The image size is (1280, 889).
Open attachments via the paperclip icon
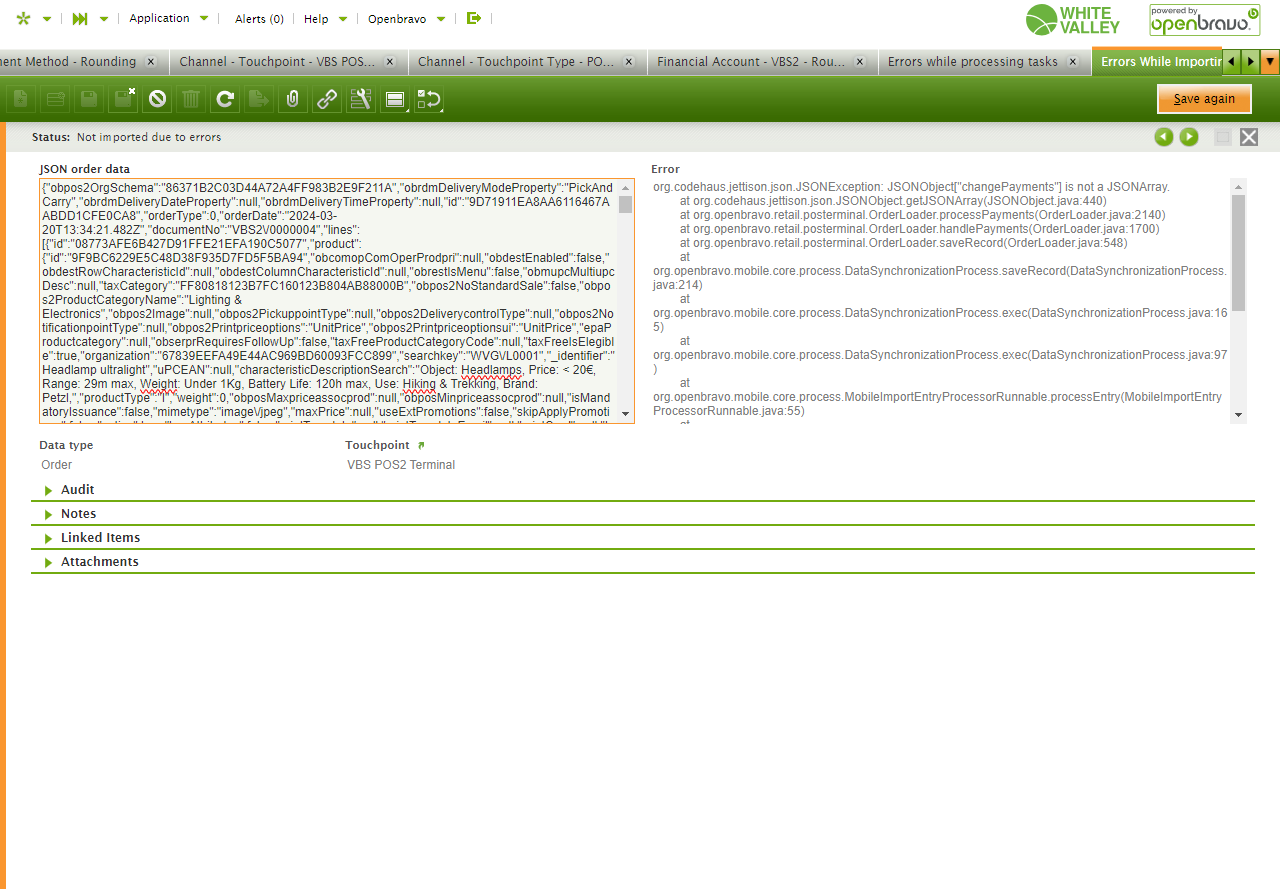click(292, 99)
